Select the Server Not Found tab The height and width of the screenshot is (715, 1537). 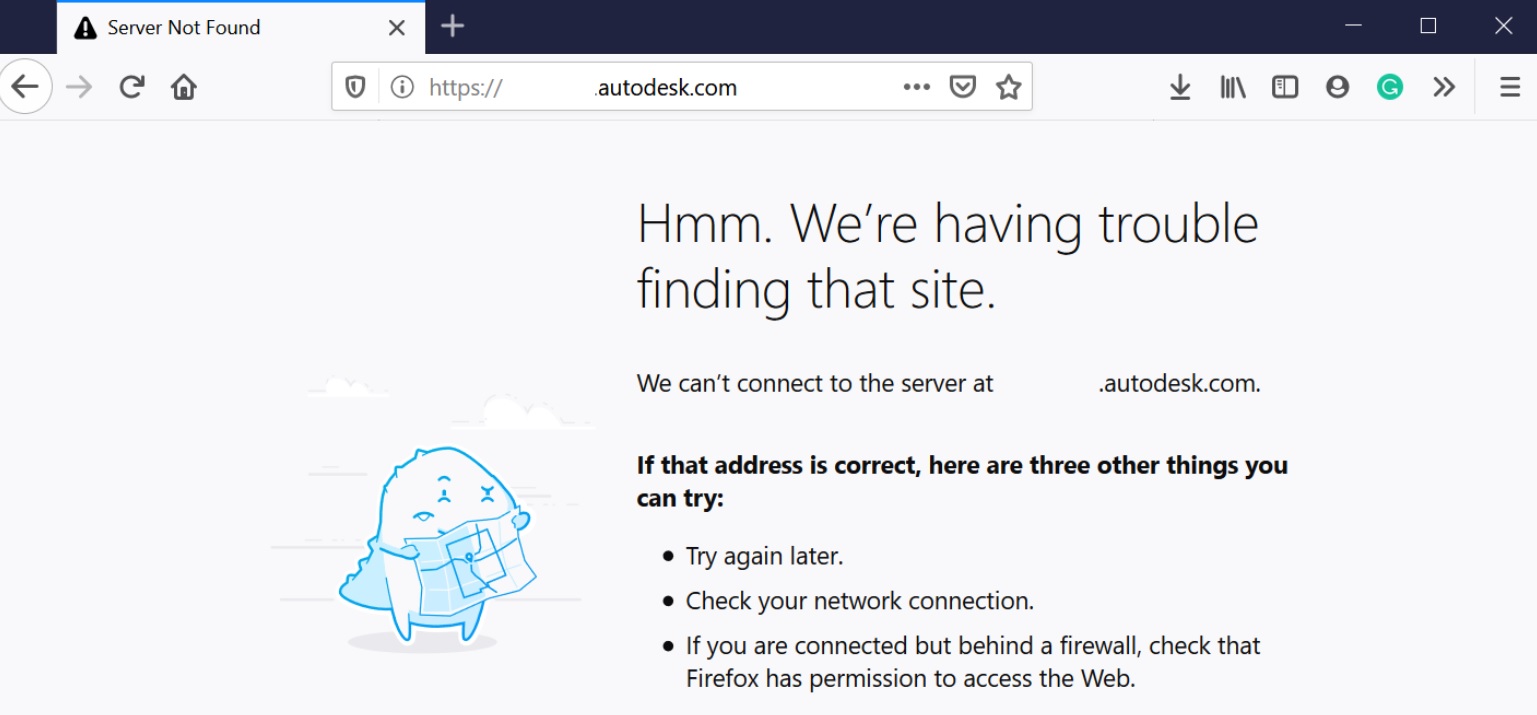pos(200,27)
